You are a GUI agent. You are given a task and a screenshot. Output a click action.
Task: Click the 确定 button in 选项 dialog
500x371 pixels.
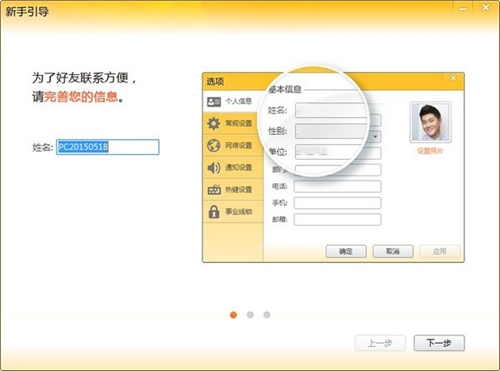tap(346, 251)
